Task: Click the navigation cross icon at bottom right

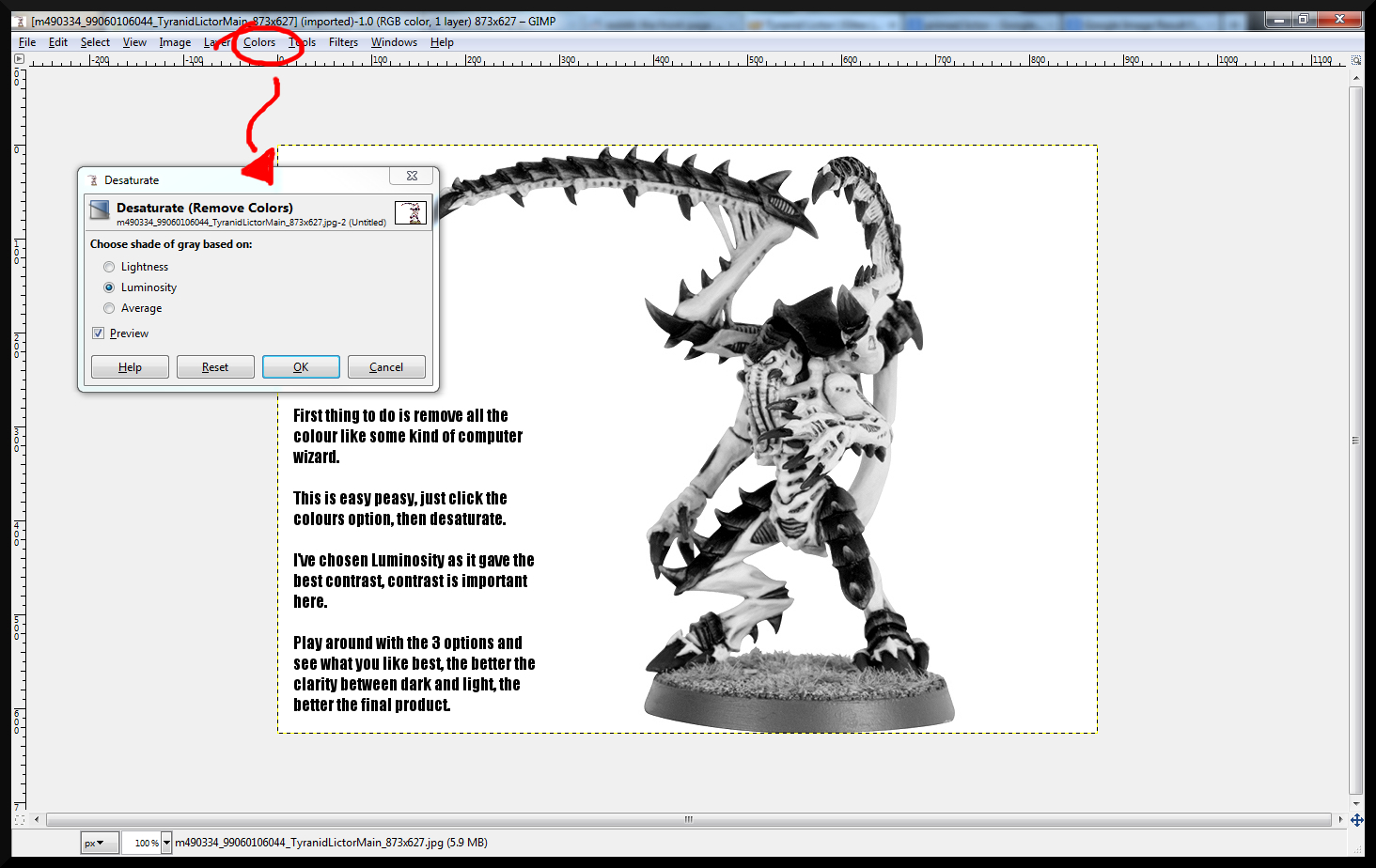Action: pos(1356,820)
